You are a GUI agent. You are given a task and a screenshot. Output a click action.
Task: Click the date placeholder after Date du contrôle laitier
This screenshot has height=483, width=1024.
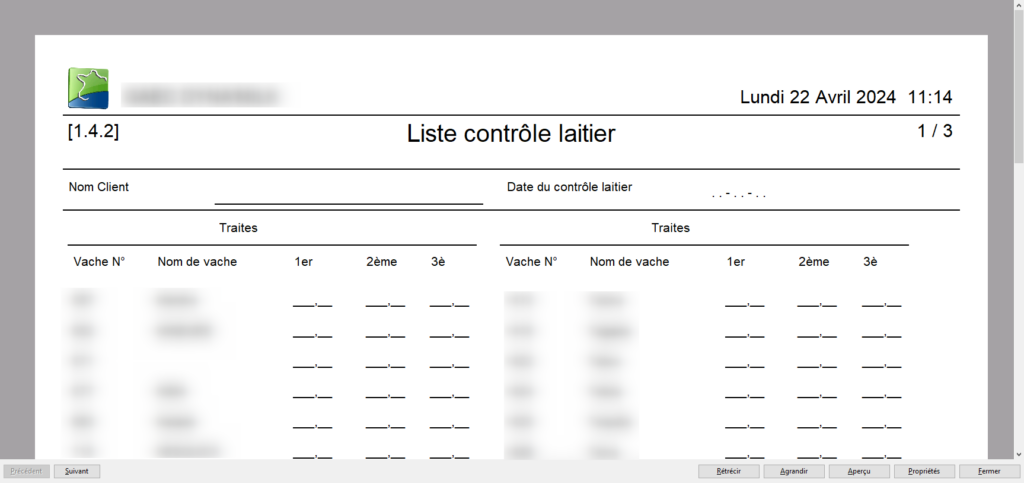click(738, 193)
